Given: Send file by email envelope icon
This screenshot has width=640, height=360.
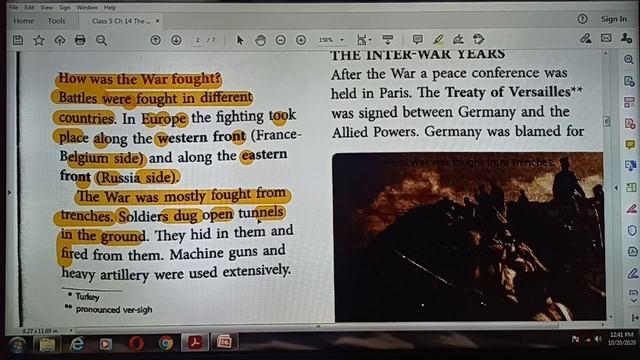Looking at the screenshot, I should (x=606, y=38).
